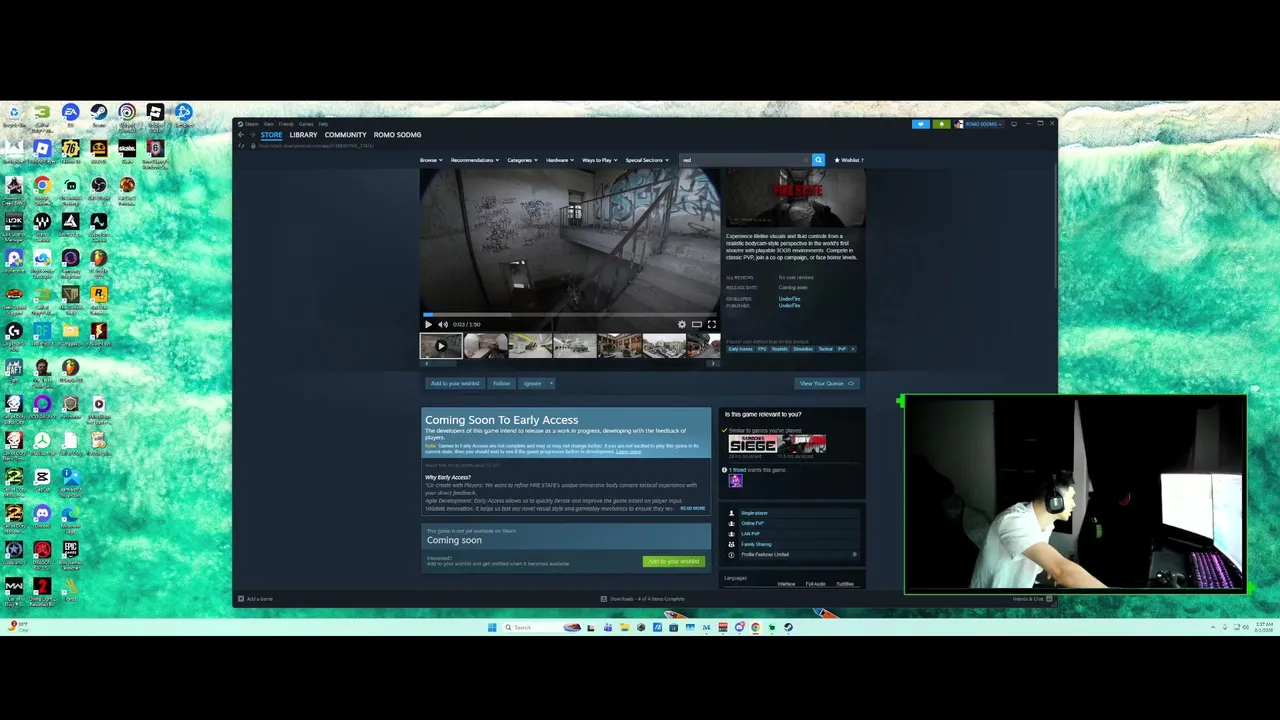The width and height of the screenshot is (1280, 720).
Task: Open the Wishlist link in the store bar
Action: [849, 160]
